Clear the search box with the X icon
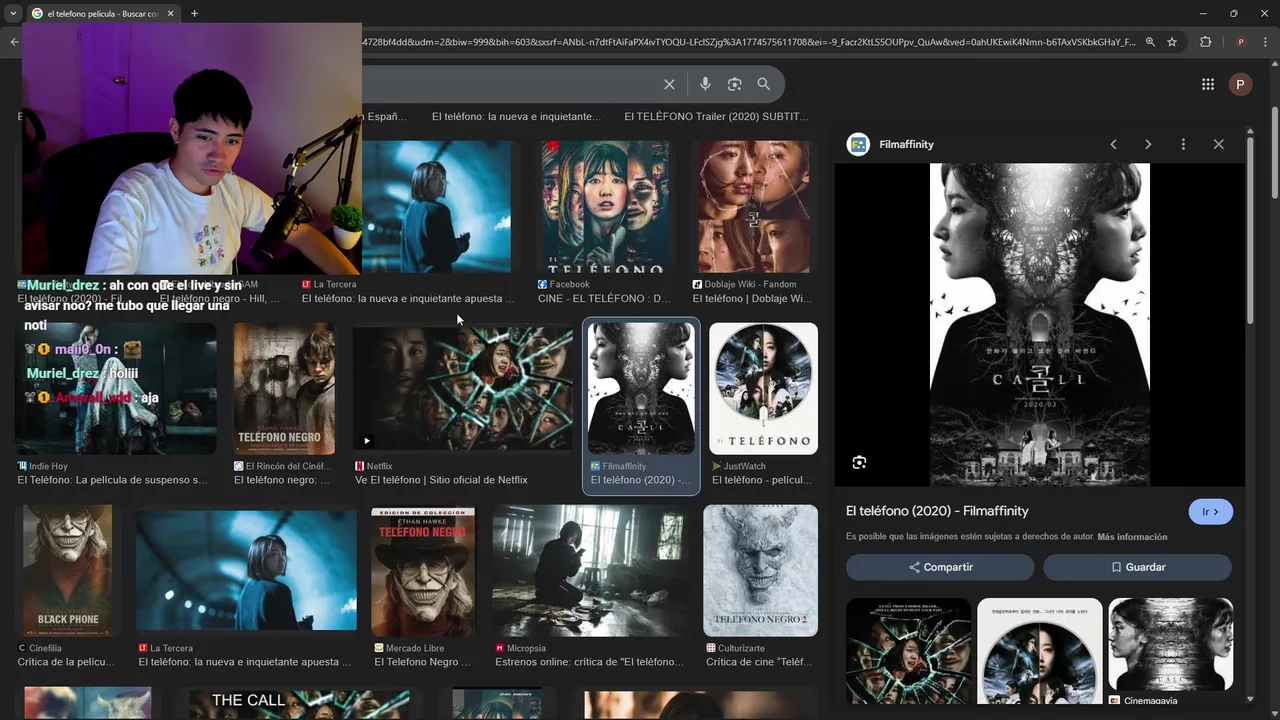The image size is (1280, 720). pyautogui.click(x=669, y=85)
